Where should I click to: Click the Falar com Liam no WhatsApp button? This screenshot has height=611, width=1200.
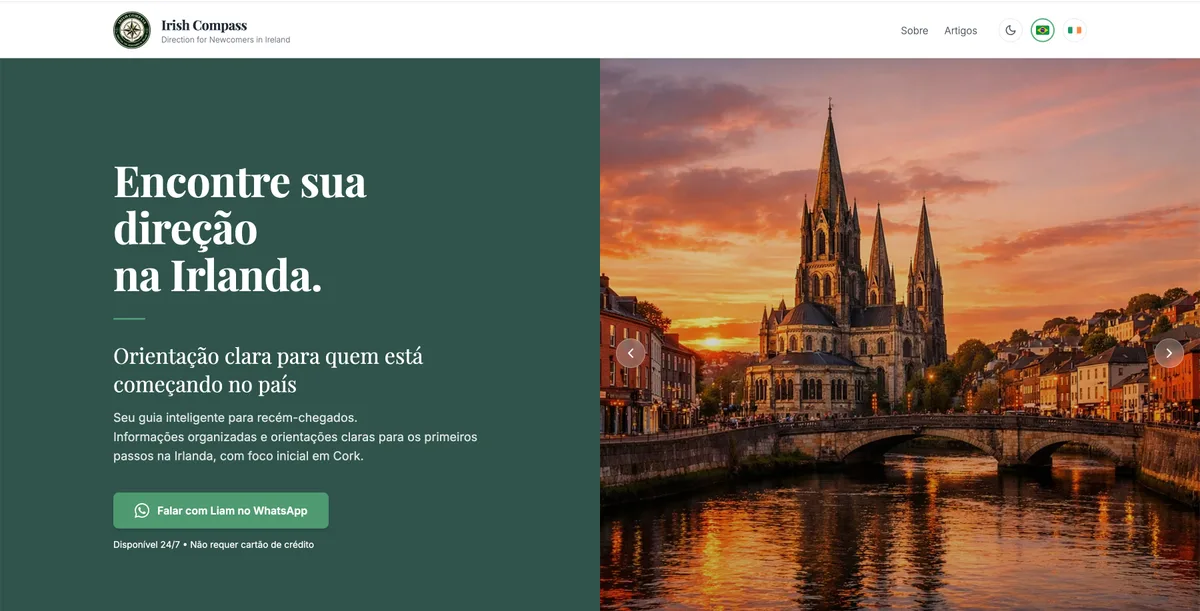220,510
